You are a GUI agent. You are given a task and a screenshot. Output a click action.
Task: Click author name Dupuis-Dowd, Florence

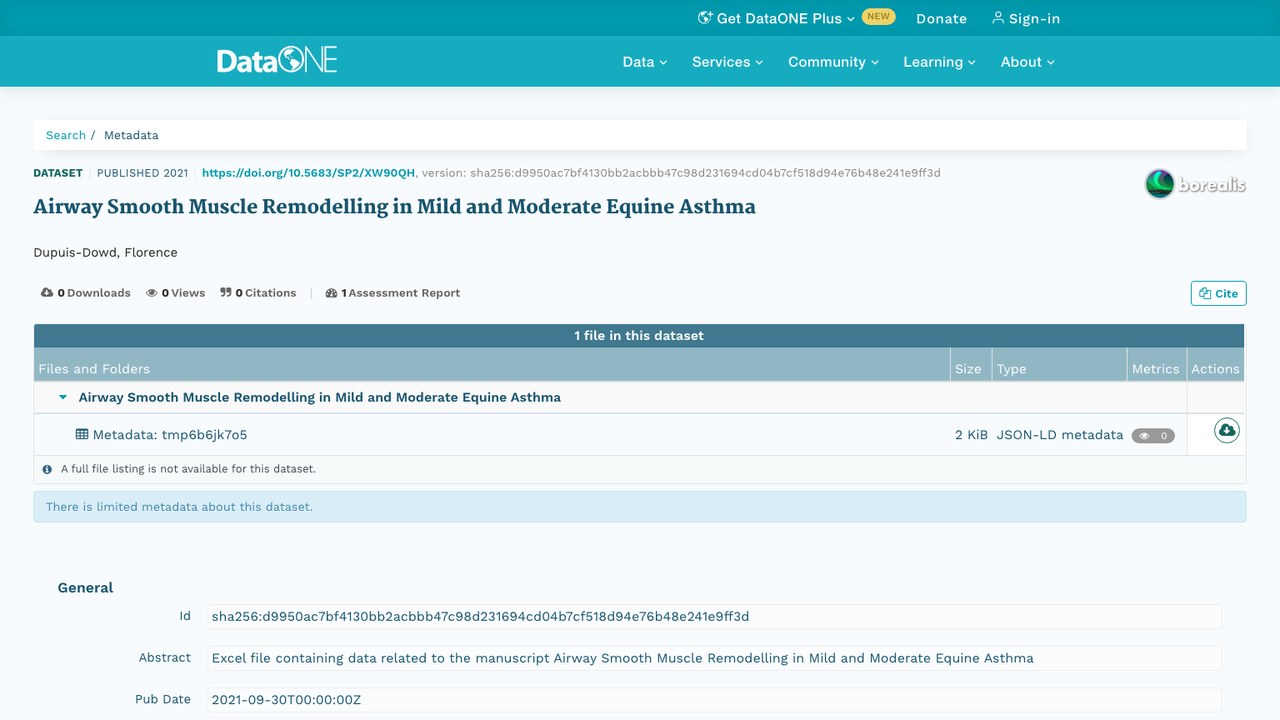click(105, 252)
